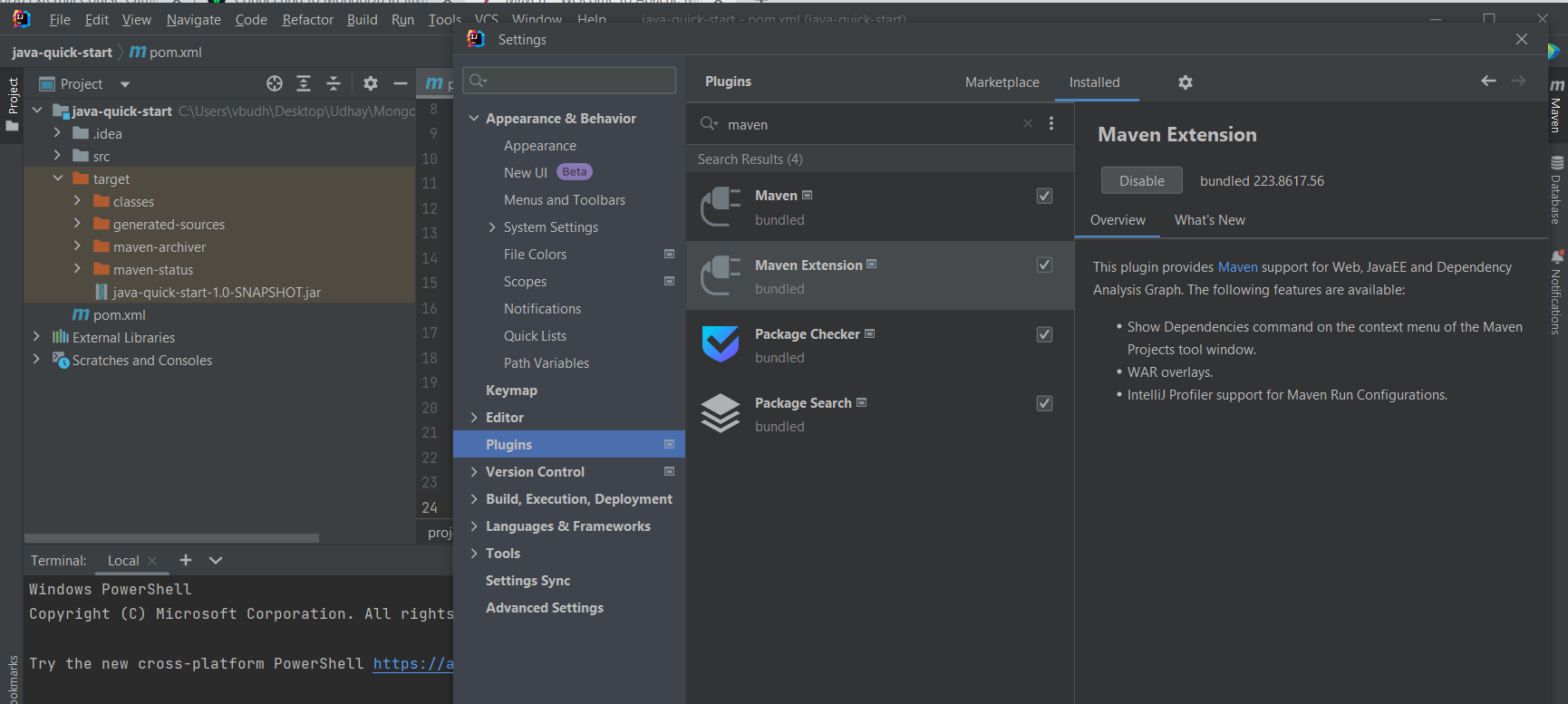This screenshot has height=704, width=1568.
Task: Open Project panel gear options
Action: (370, 83)
